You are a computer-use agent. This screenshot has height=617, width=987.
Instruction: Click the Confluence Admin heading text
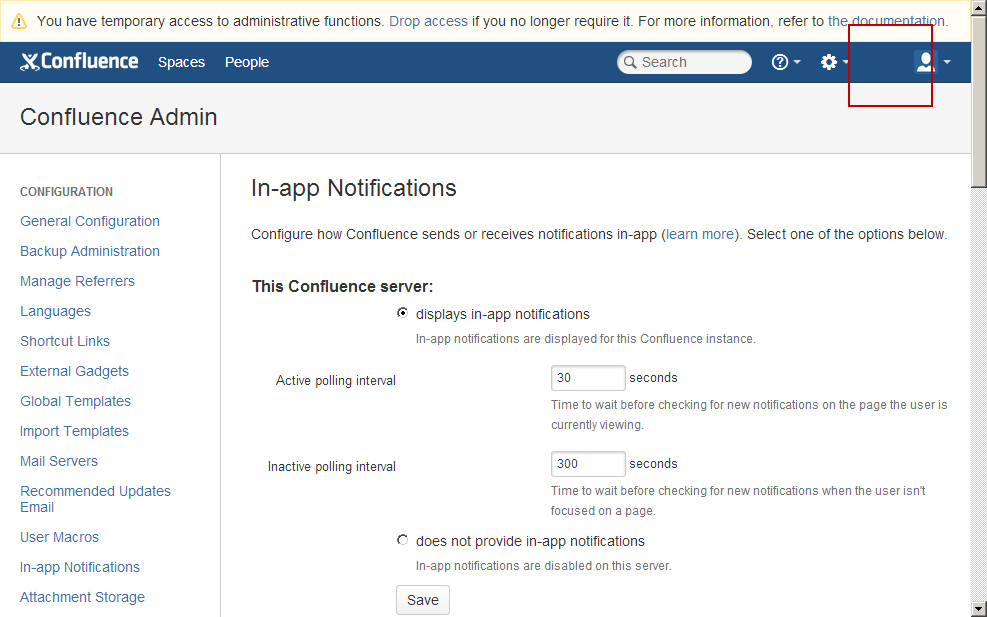[x=118, y=117]
